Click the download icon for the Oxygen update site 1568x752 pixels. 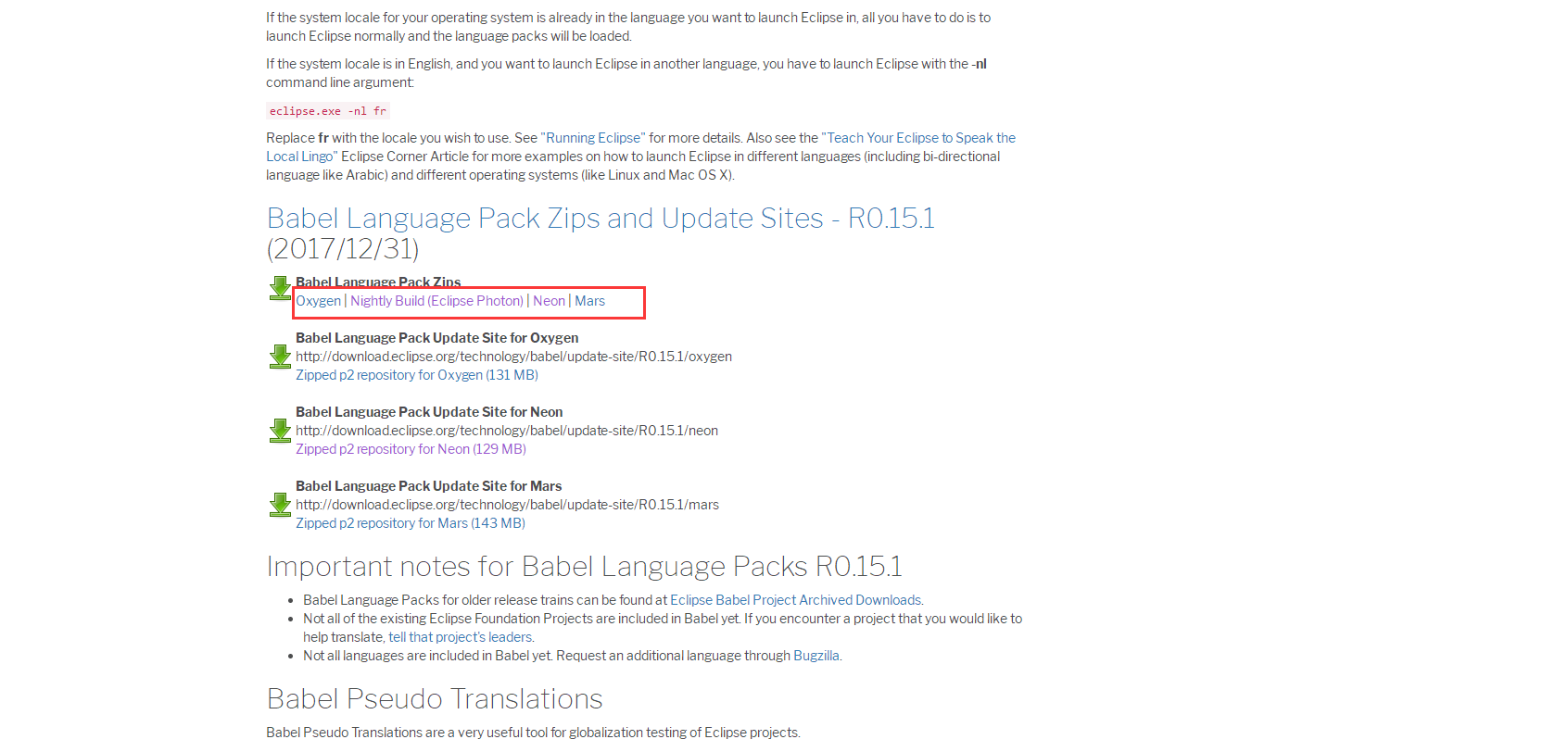pos(280,357)
